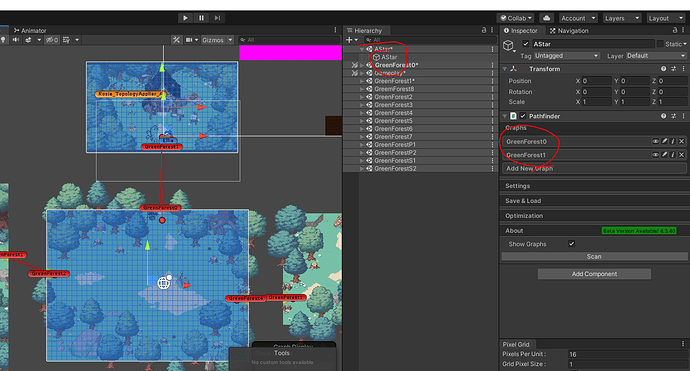The width and height of the screenshot is (690, 371).
Task: Click the edit pencil icon of GreenForest1 graph
Action: tap(664, 154)
